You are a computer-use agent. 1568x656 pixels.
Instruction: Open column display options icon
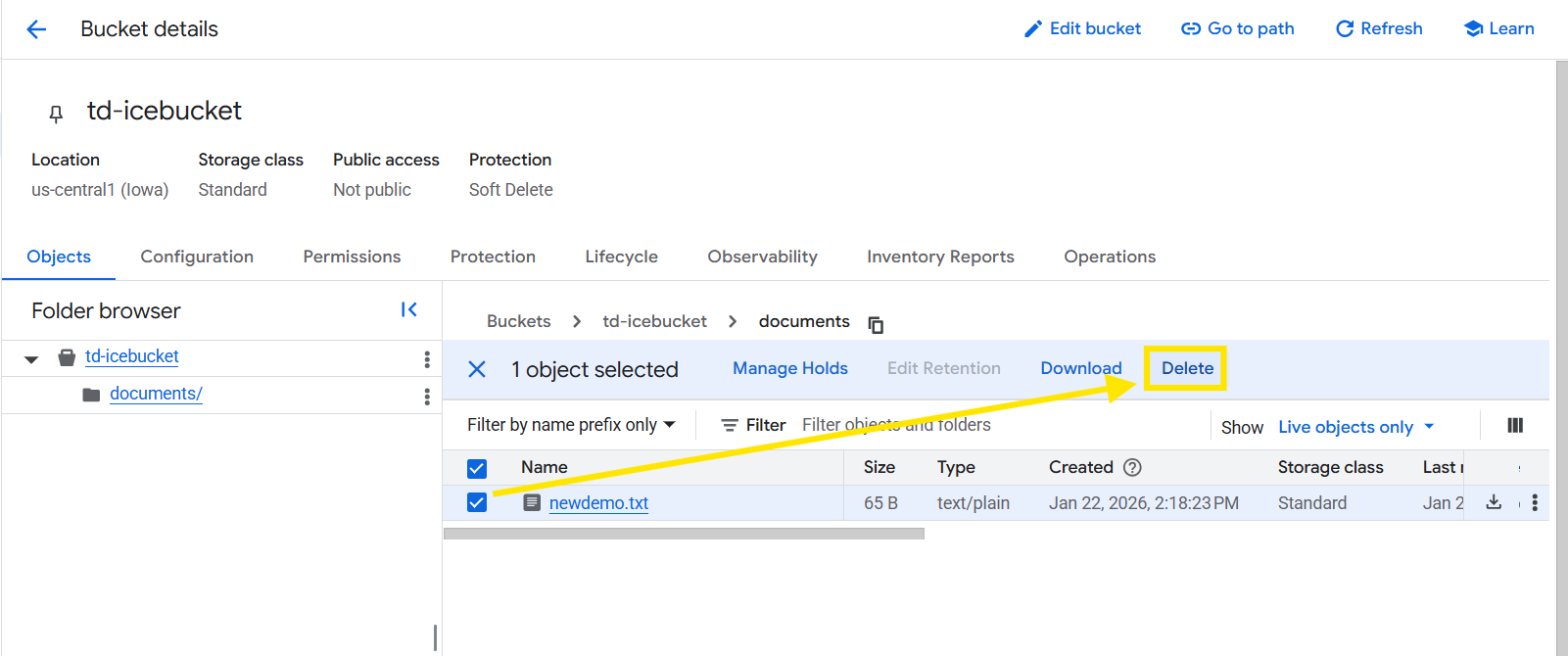1515,425
